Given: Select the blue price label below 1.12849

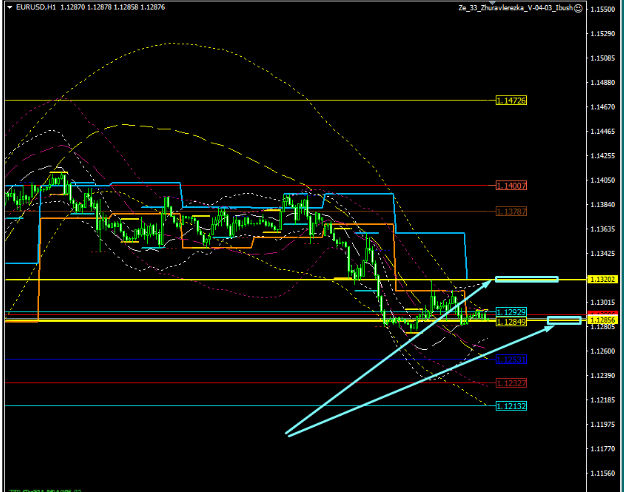Looking at the screenshot, I should click(511, 359).
